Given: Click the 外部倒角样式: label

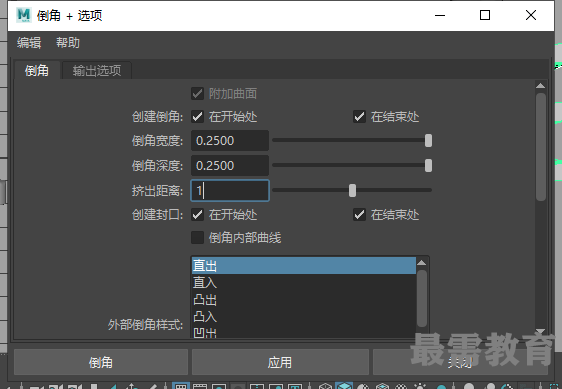Looking at the screenshot, I should [x=146, y=325].
